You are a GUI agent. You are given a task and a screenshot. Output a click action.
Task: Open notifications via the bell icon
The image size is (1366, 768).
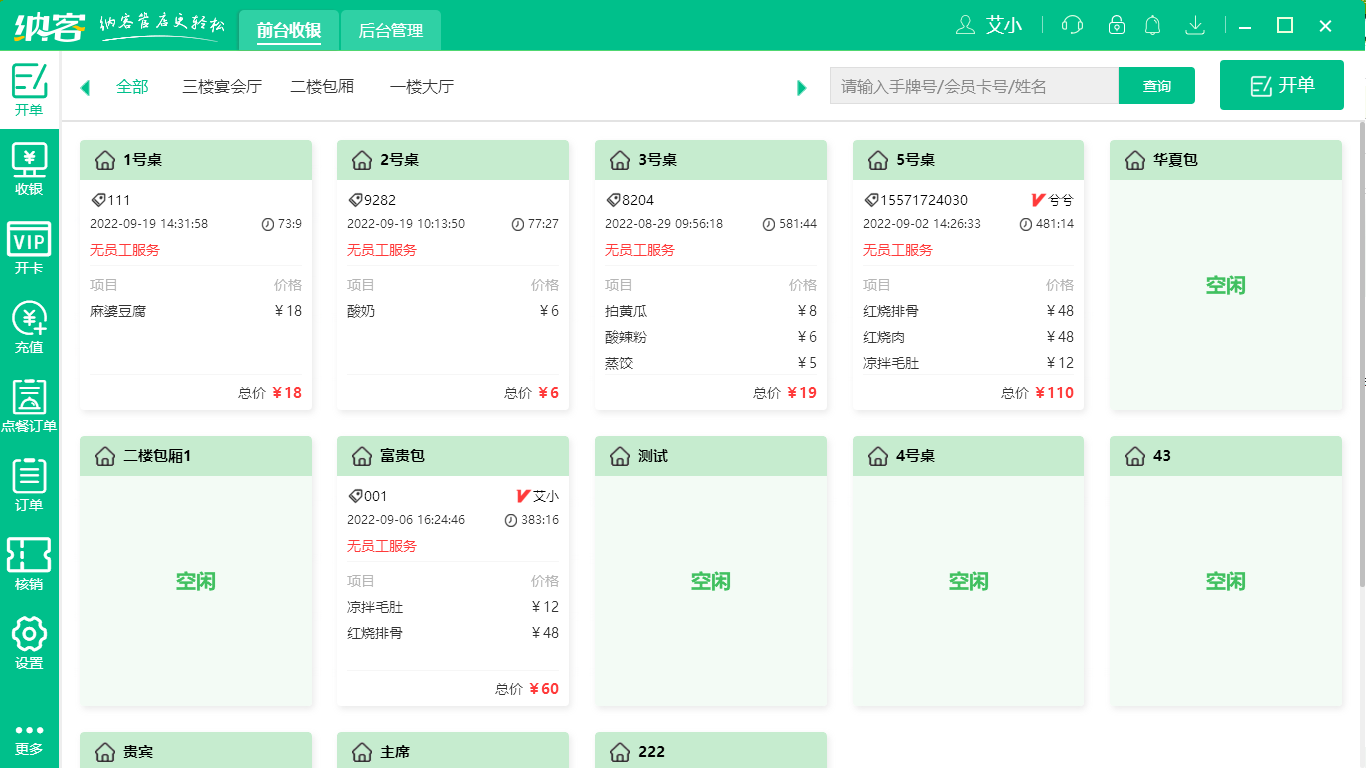(1152, 25)
